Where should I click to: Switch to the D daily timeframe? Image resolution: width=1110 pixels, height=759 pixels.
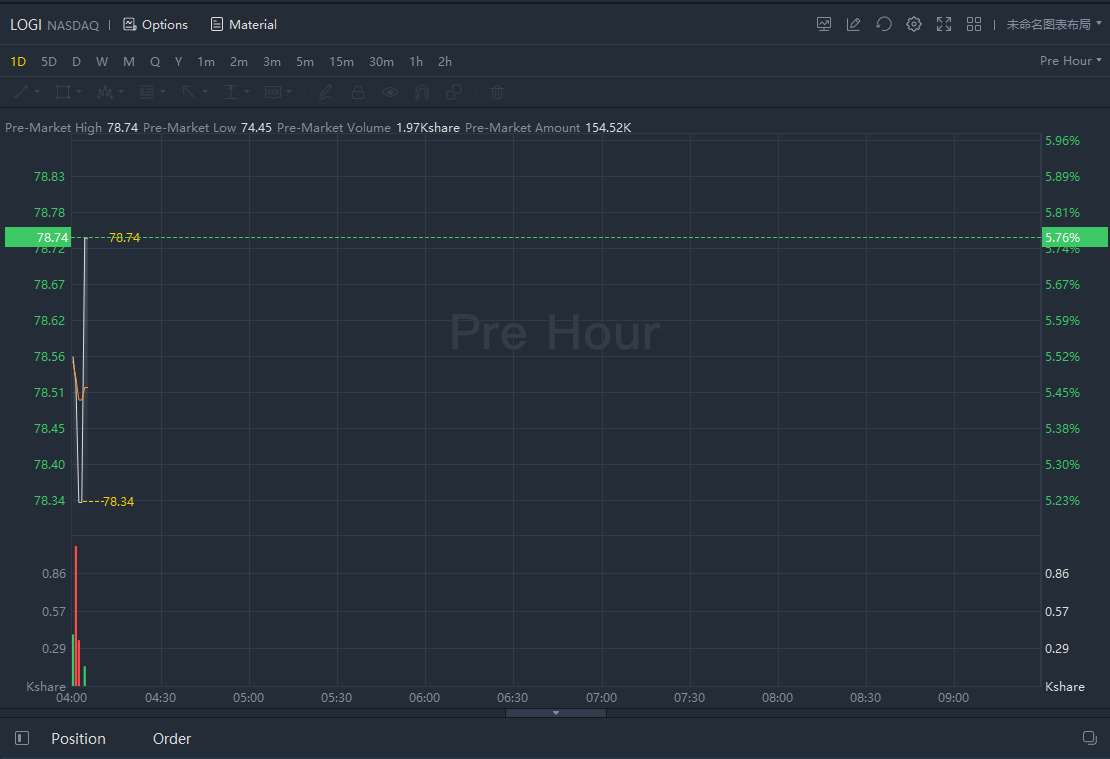pos(76,62)
